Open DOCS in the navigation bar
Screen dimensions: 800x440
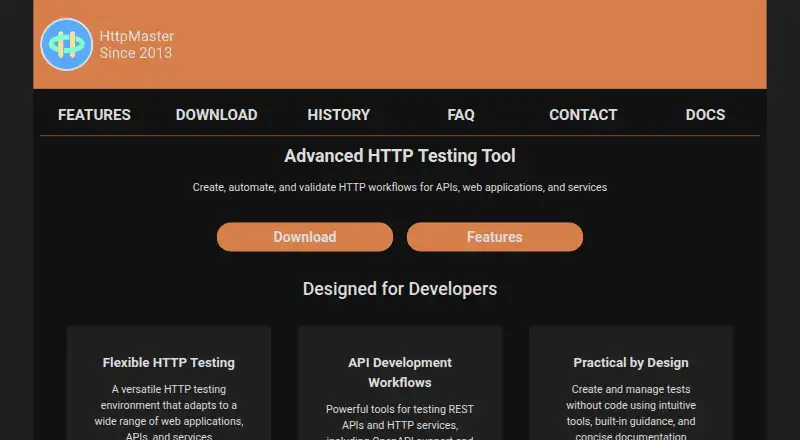(705, 115)
